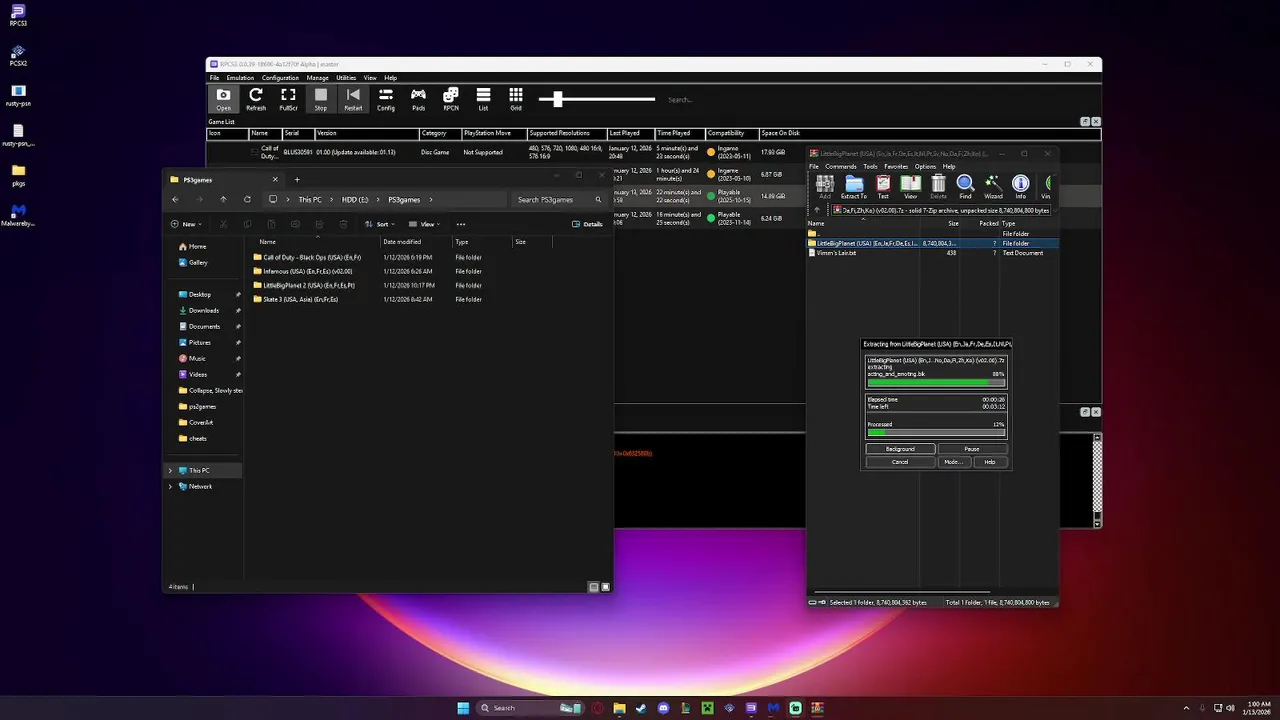Screen dimensions: 1280x720
Task: Click WinRAR View icon
Action: pyautogui.click(x=910, y=187)
